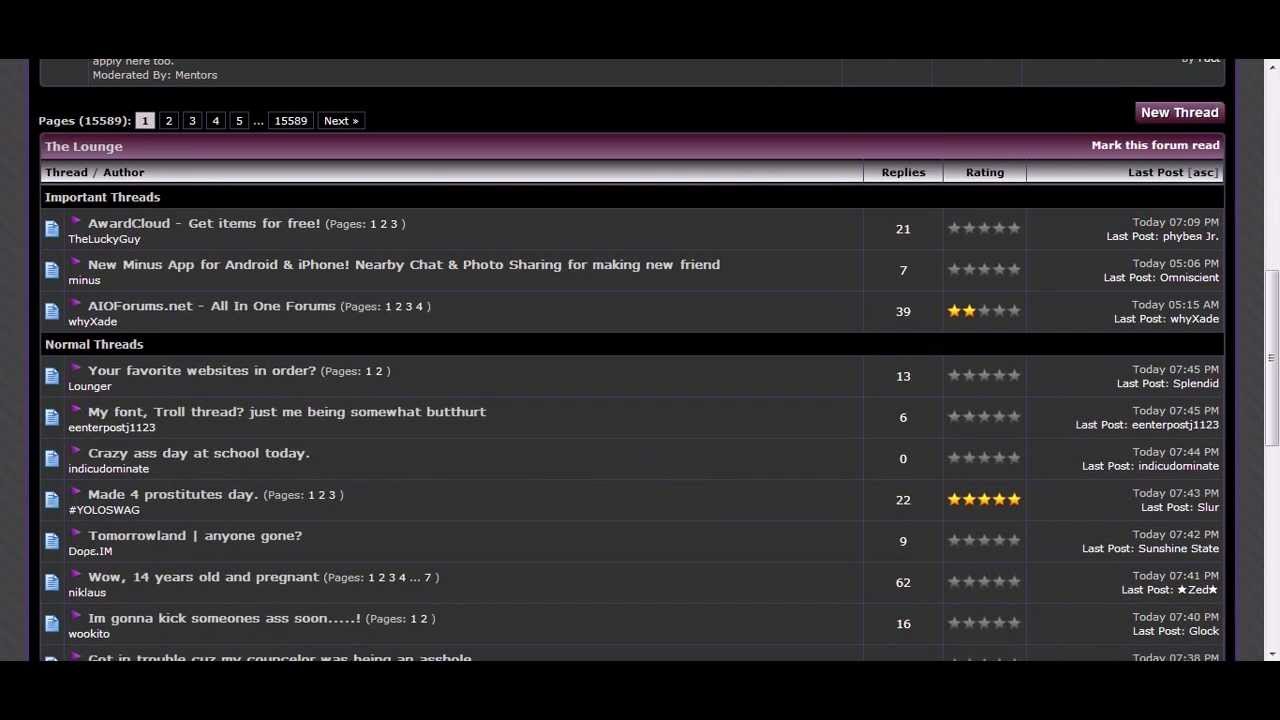Viewport: 1280px width, 720px height.
Task: Open the New Minus App thread
Action: (404, 264)
